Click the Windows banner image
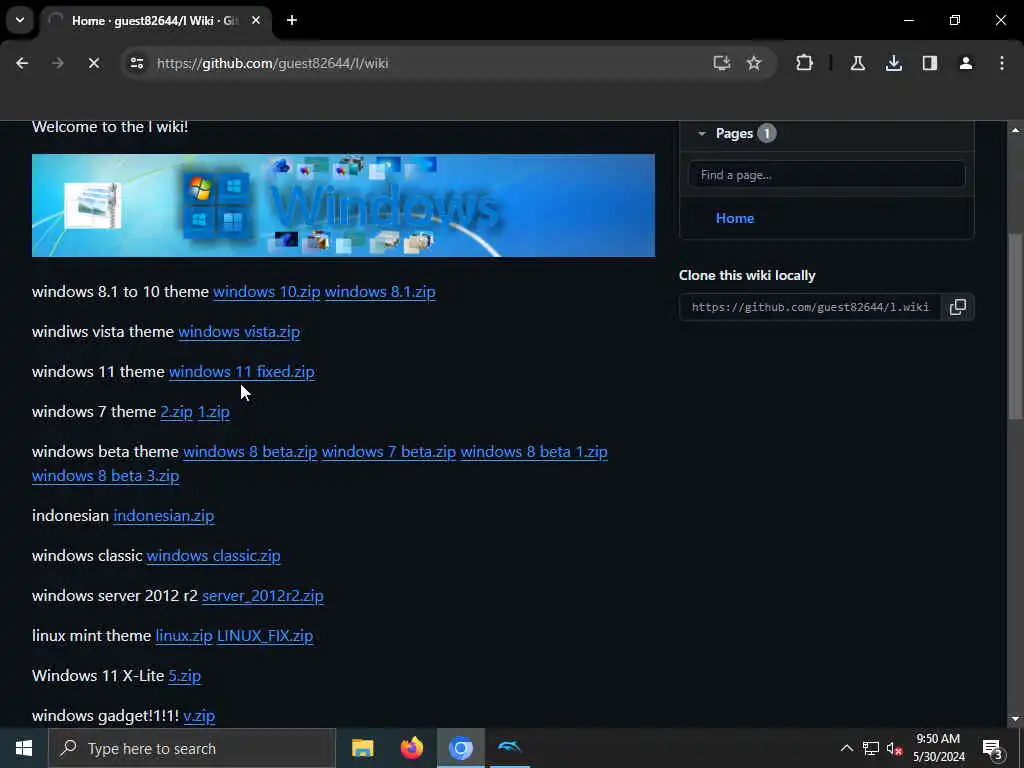1024x768 pixels. click(x=343, y=205)
